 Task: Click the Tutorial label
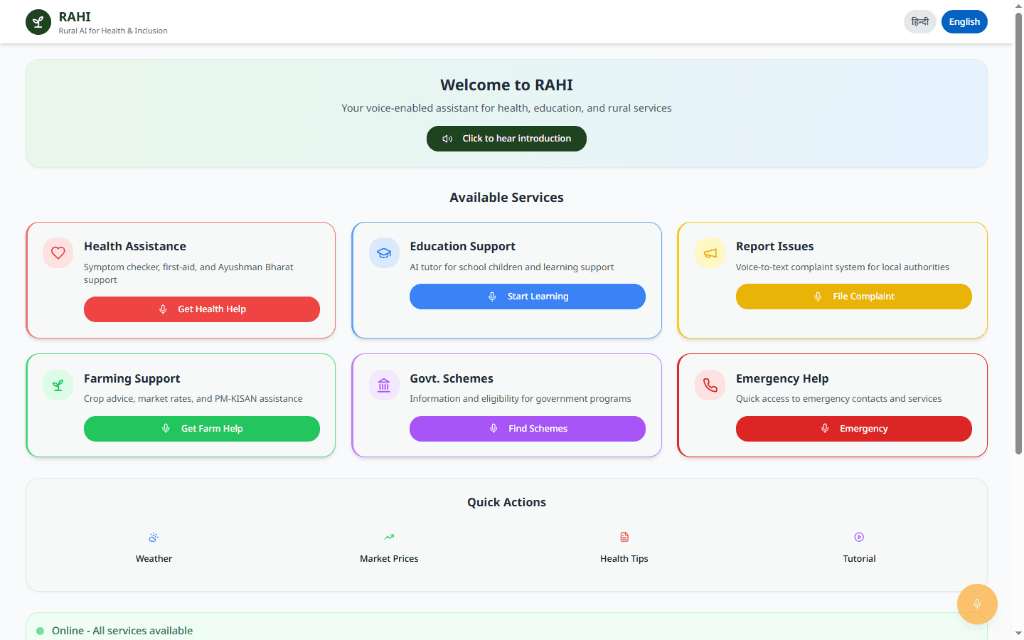click(x=859, y=559)
